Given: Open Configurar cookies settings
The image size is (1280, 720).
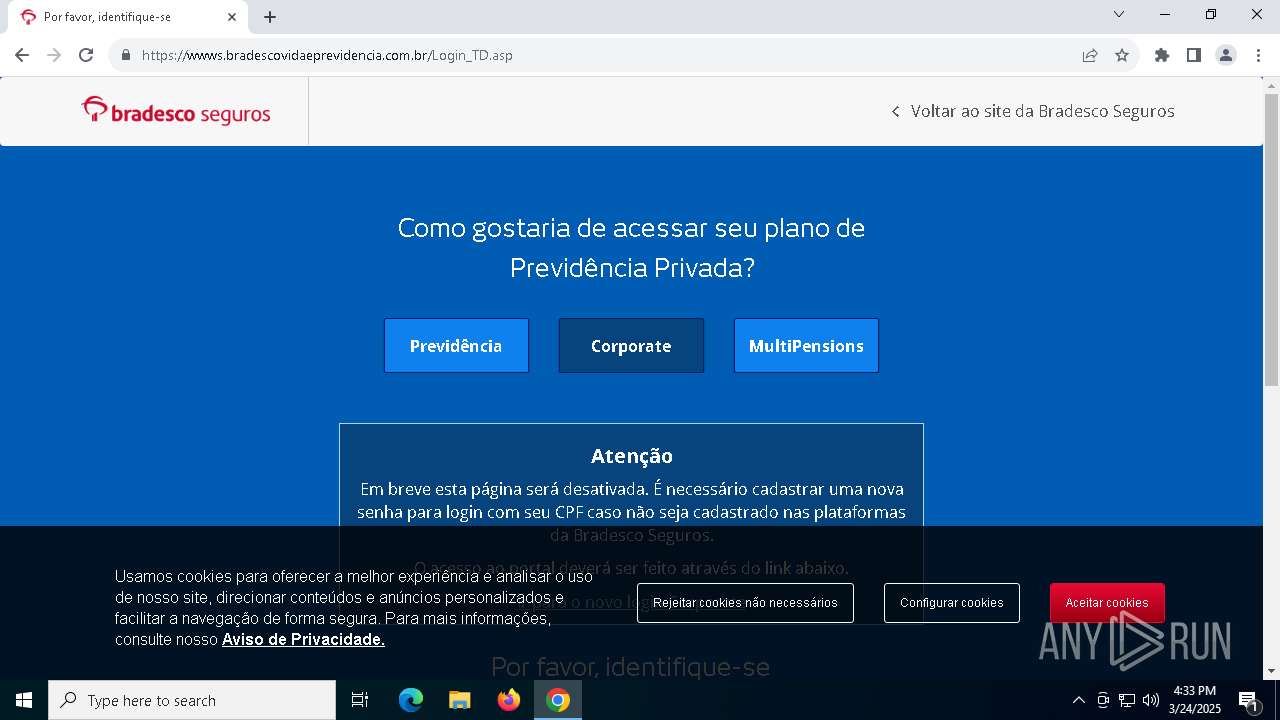Looking at the screenshot, I should [952, 603].
